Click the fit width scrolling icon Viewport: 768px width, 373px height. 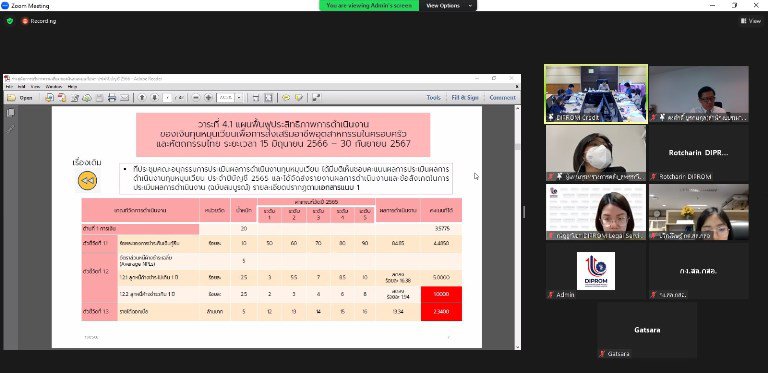click(256, 98)
